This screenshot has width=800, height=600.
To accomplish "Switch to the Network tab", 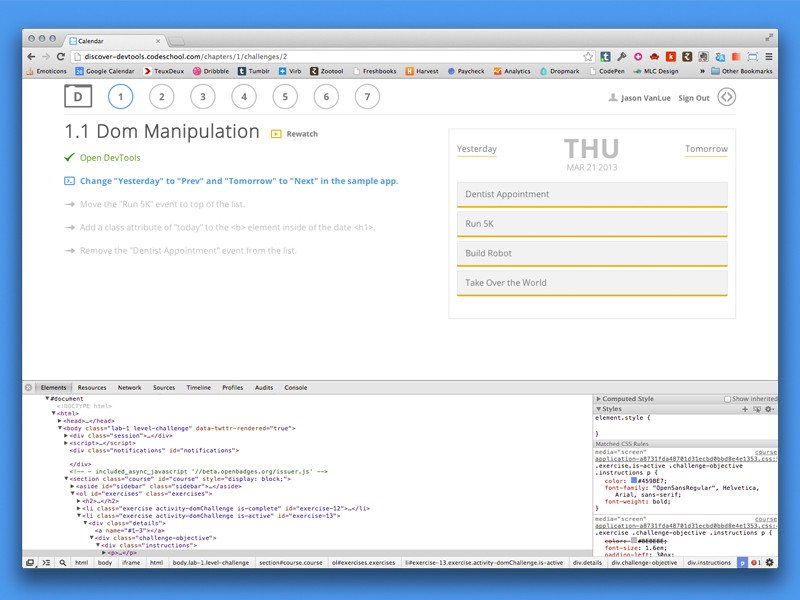I will [x=130, y=388].
